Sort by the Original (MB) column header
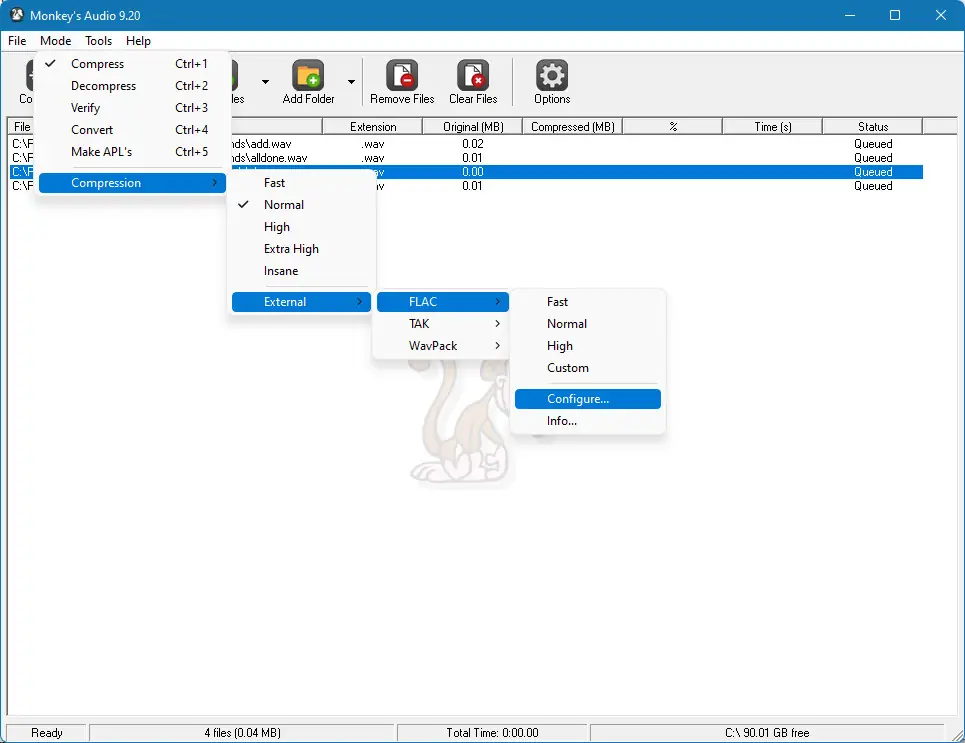Screen dimensions: 965x743 point(473,127)
